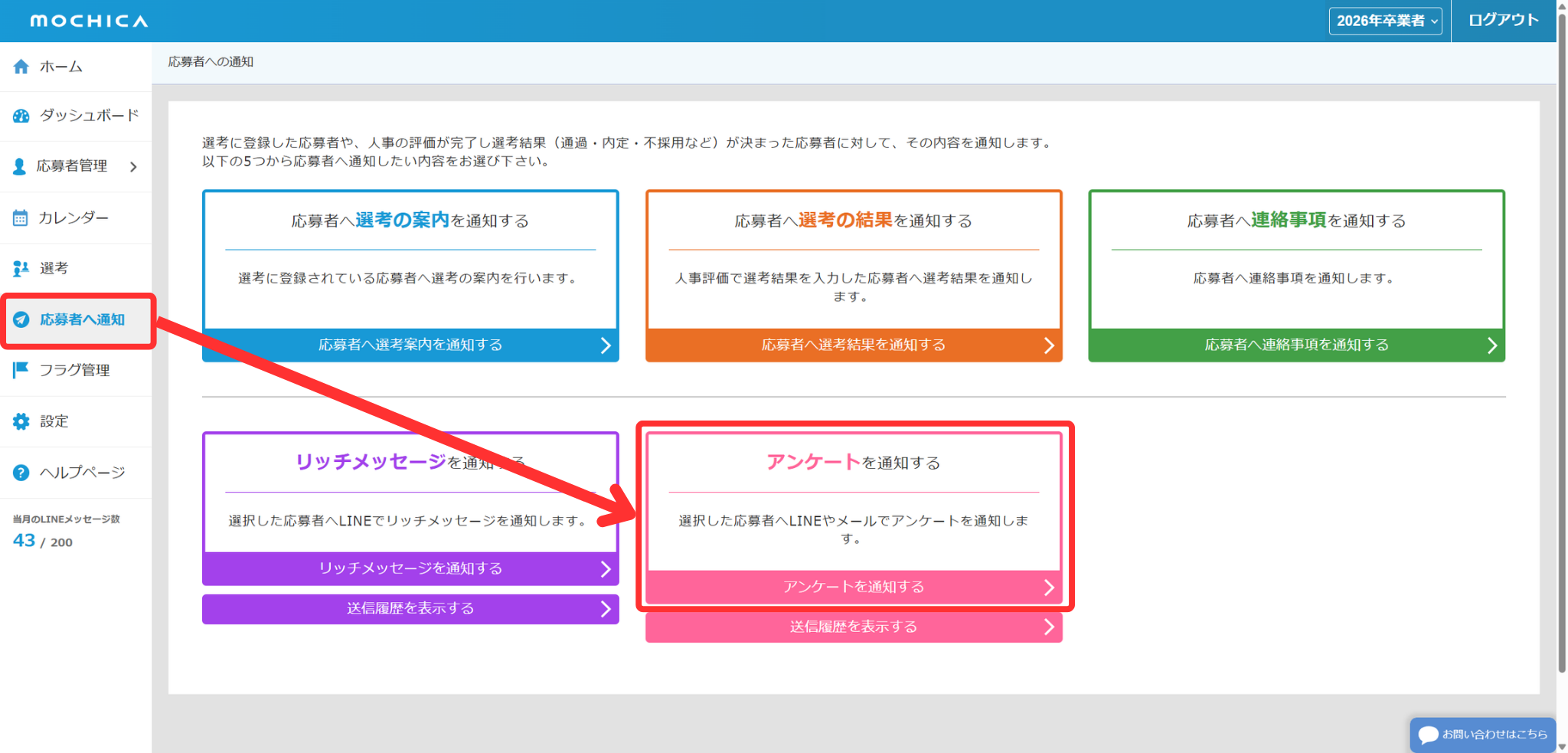Open the Dashboard gauge icon
This screenshot has width=1568, height=753.
[x=21, y=116]
